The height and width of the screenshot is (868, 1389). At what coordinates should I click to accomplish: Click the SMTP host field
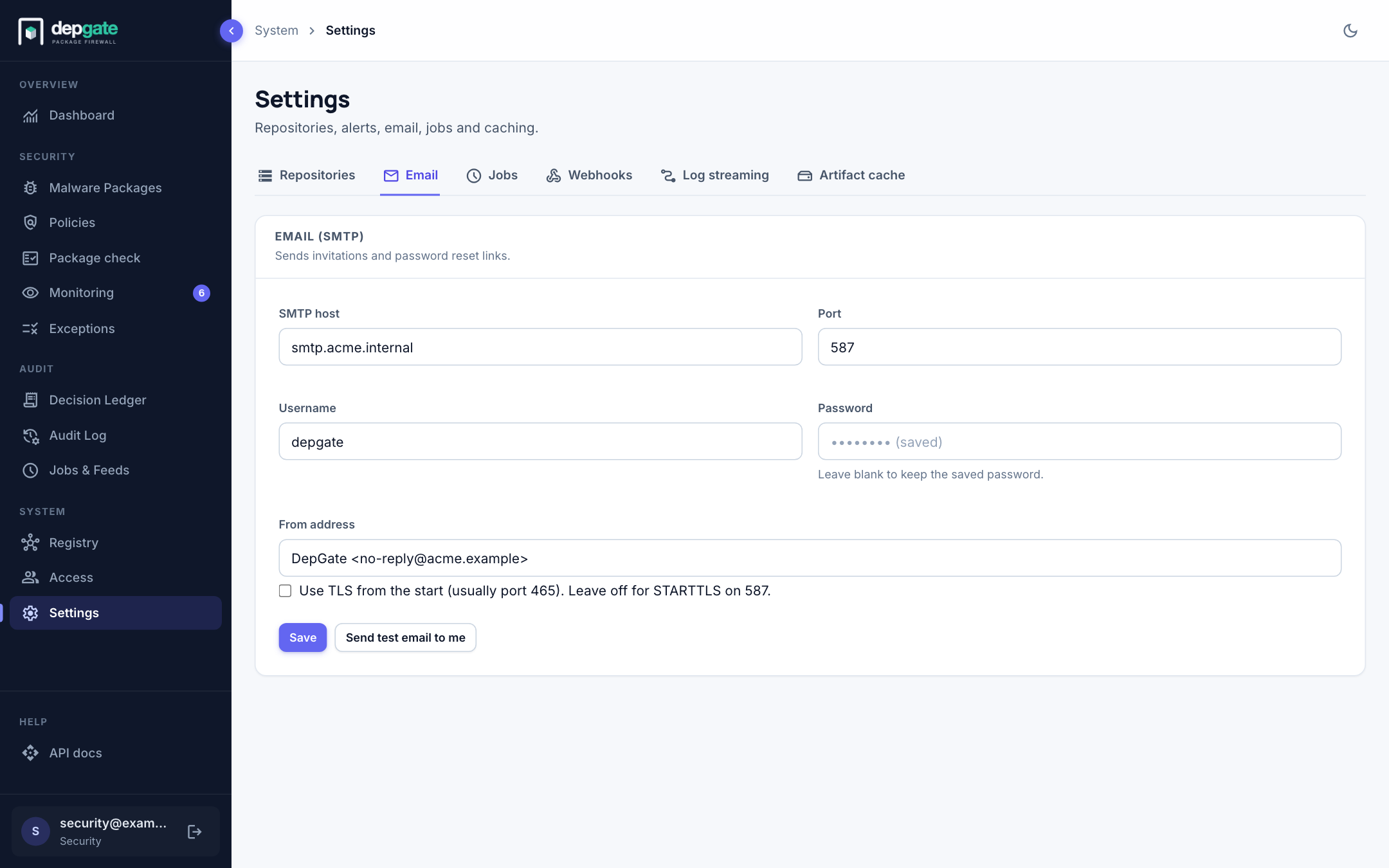tap(540, 347)
